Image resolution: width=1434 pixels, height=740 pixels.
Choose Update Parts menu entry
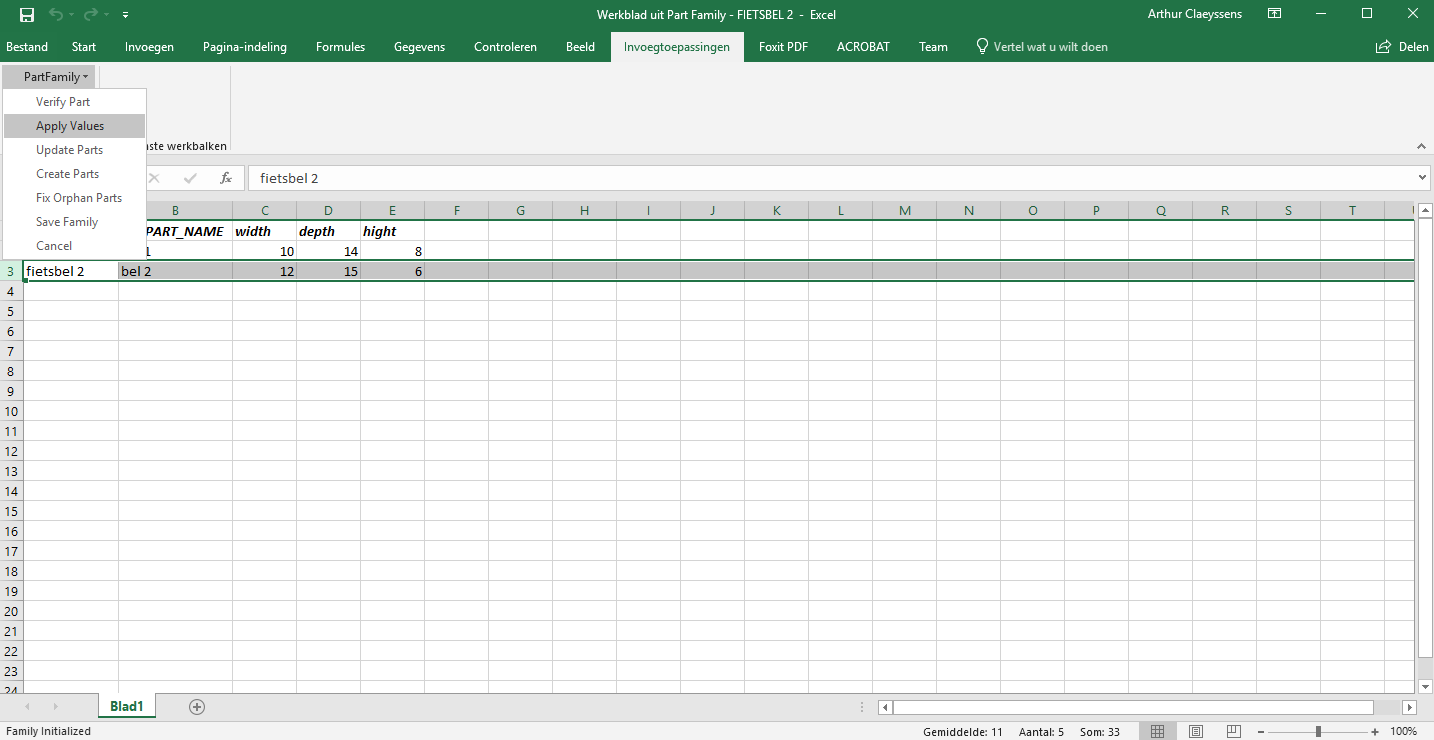pyautogui.click(x=75, y=150)
